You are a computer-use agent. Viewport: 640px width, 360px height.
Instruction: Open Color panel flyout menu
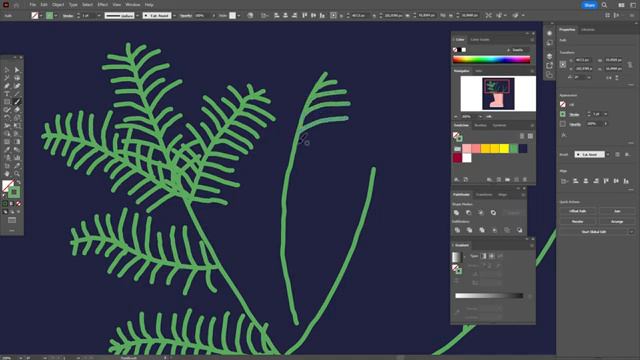pyautogui.click(x=532, y=40)
